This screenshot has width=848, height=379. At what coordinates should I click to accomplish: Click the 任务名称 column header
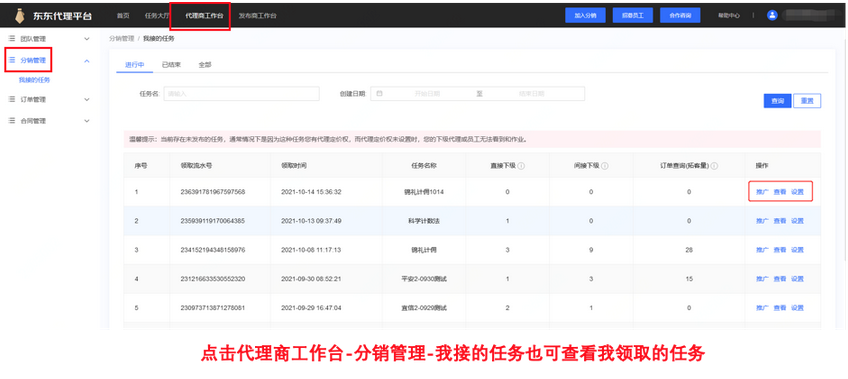tap(424, 166)
